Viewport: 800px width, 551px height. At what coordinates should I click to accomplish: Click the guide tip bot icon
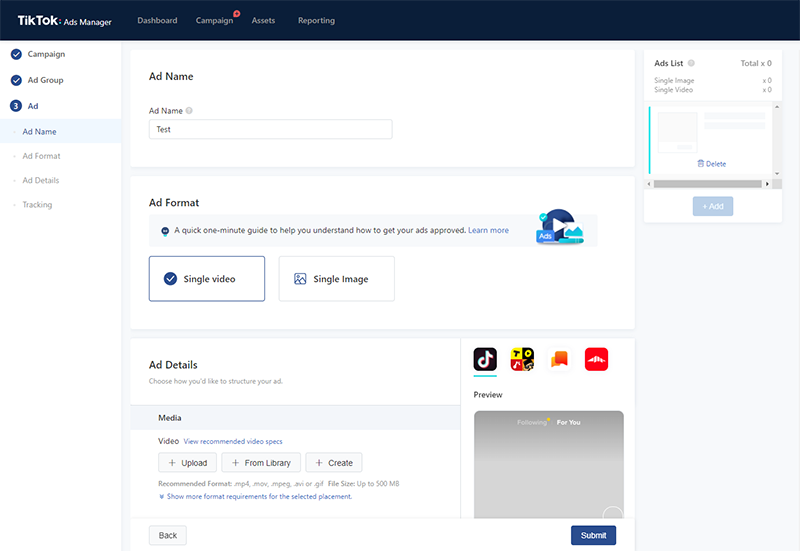pyautogui.click(x=165, y=231)
